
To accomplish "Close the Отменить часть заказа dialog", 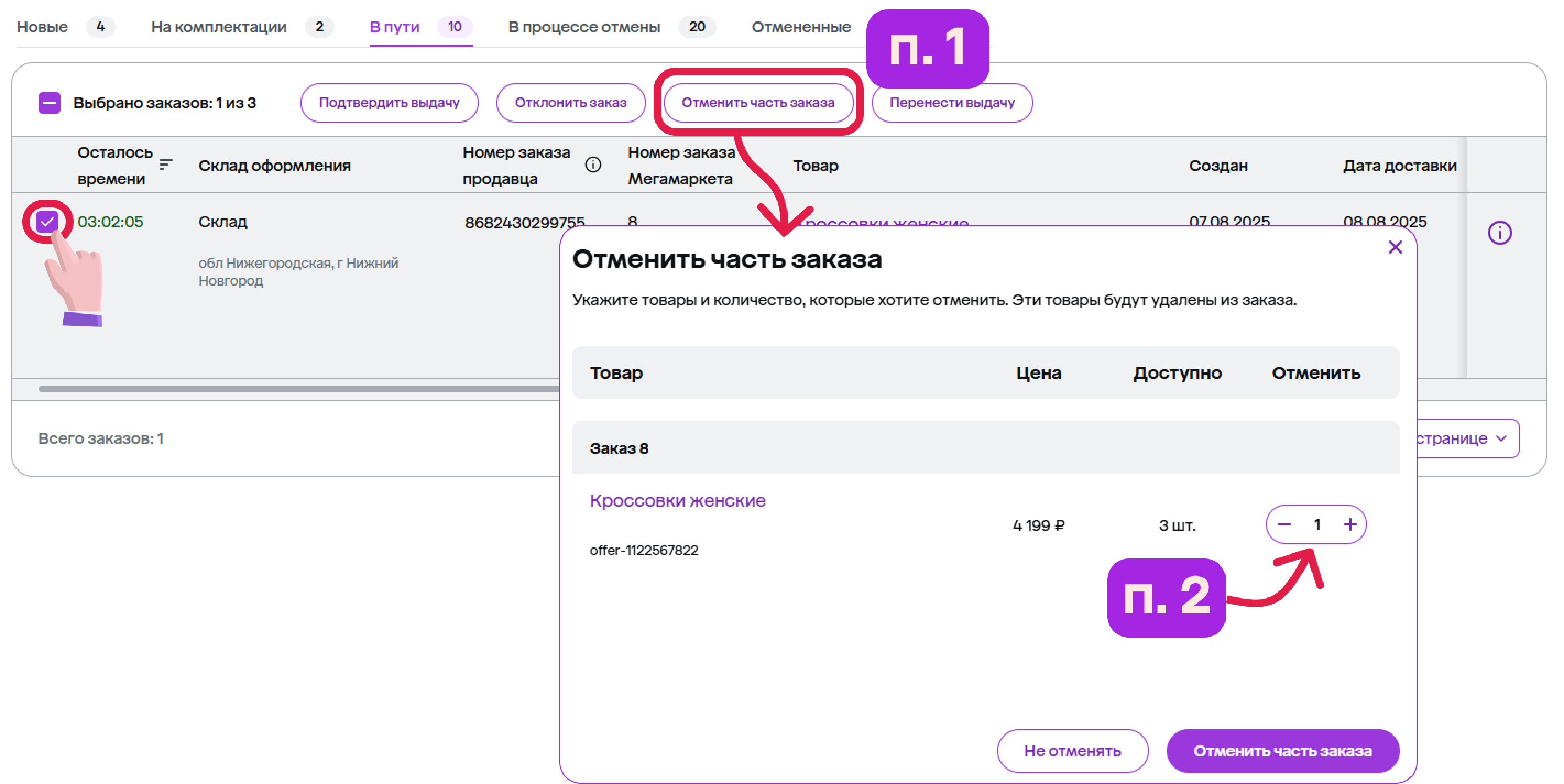I will [x=1395, y=247].
